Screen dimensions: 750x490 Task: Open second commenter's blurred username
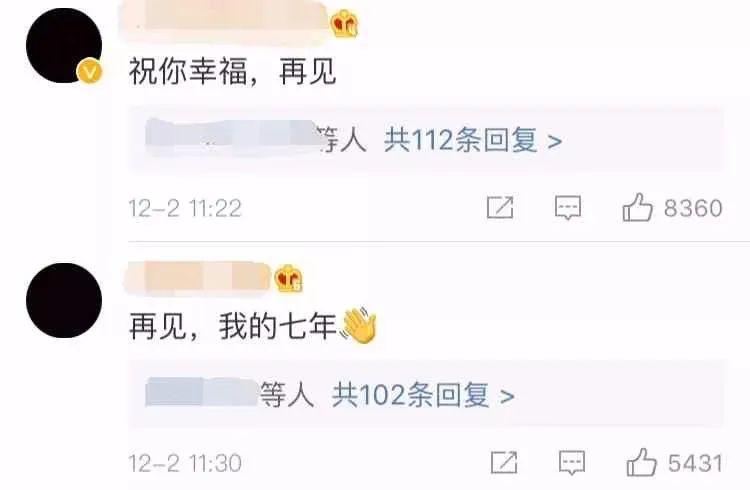(x=198, y=277)
